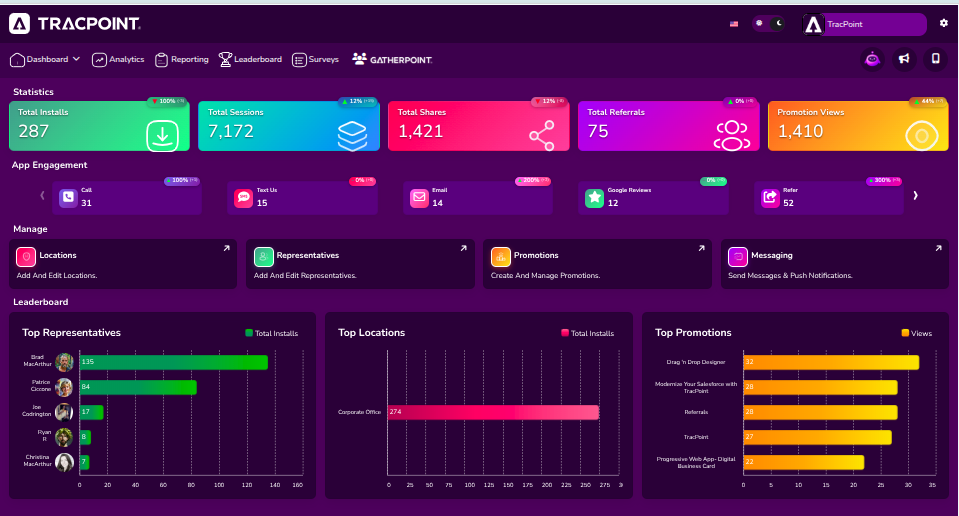Click the Promotions icon
This screenshot has width=959, height=516.
[500, 257]
